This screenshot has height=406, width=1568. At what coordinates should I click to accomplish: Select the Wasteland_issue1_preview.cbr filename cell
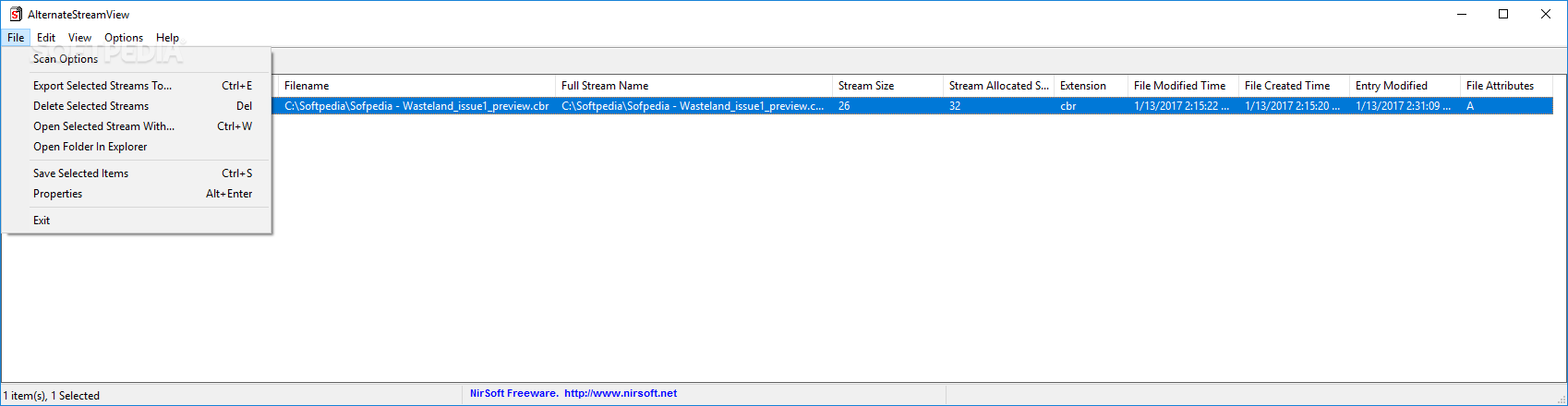416,106
